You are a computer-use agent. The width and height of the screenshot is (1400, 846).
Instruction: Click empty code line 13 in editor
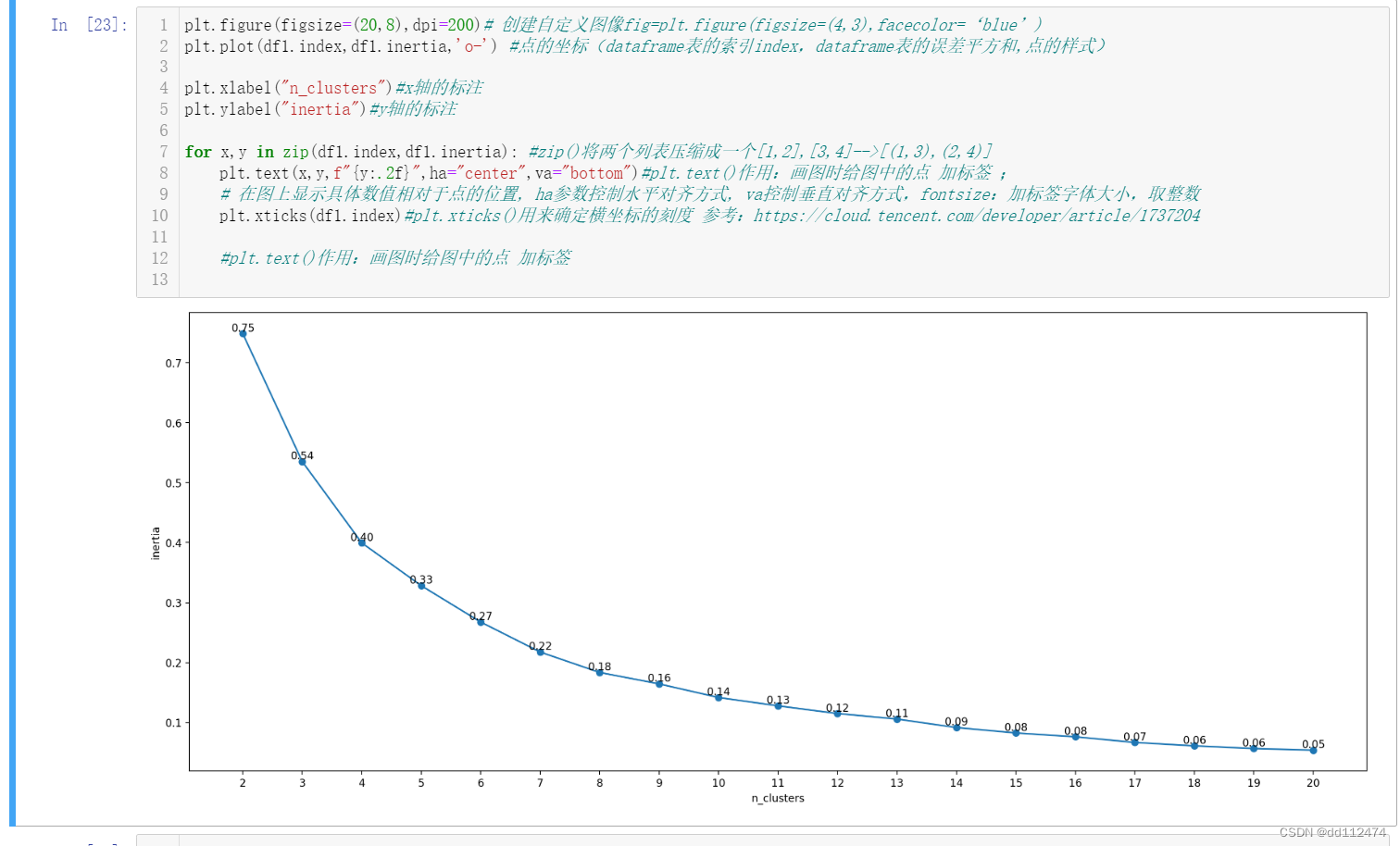coord(782,280)
